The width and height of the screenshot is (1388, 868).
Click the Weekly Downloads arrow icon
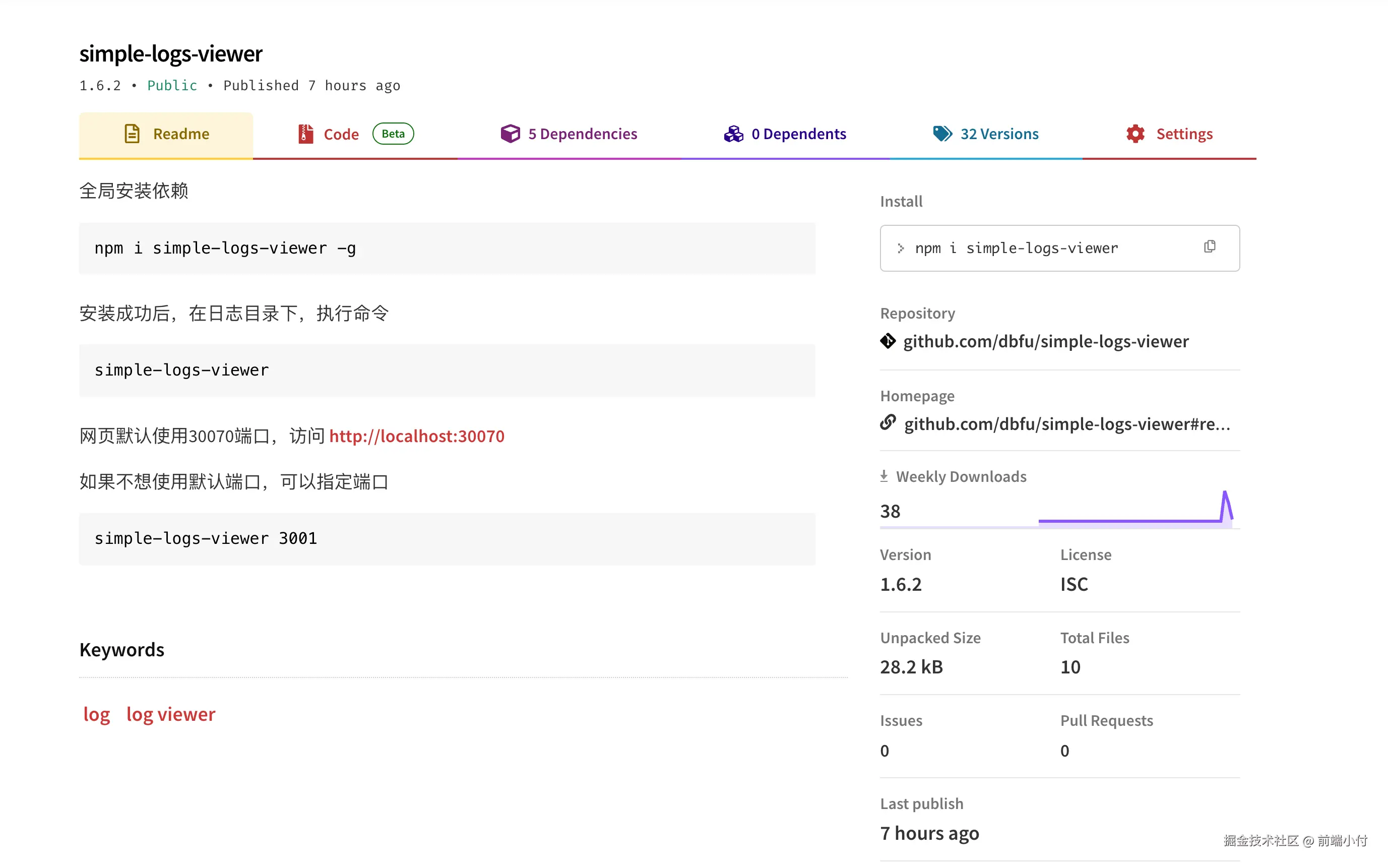[x=884, y=476]
